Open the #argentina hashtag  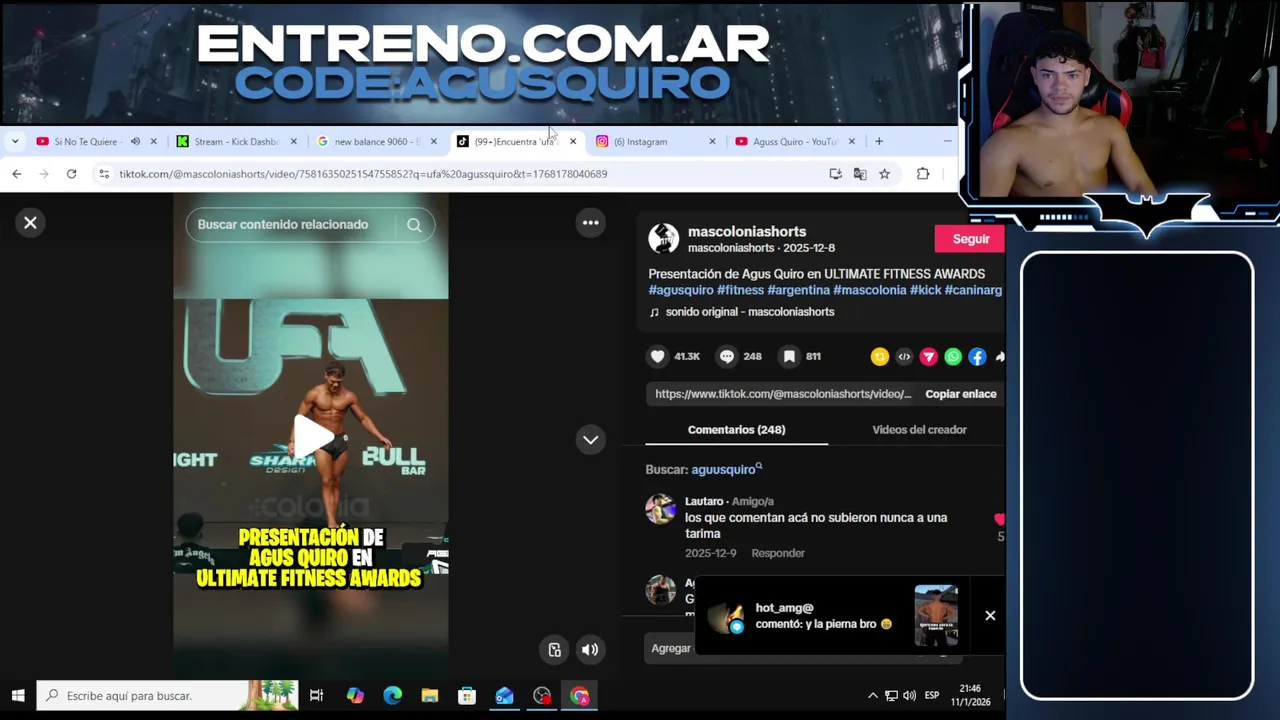click(x=799, y=290)
